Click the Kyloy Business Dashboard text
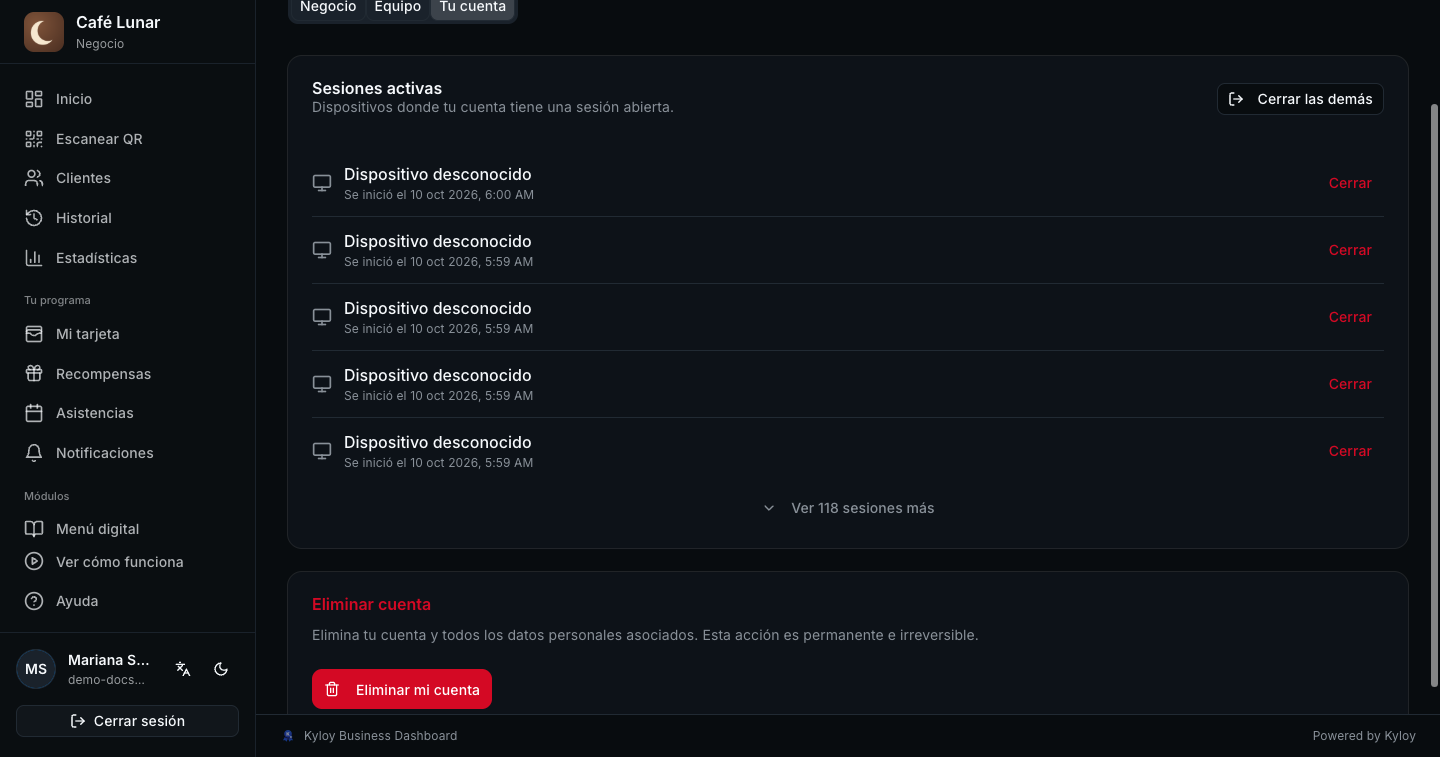Screen dimensions: 1440x757 coord(380,736)
